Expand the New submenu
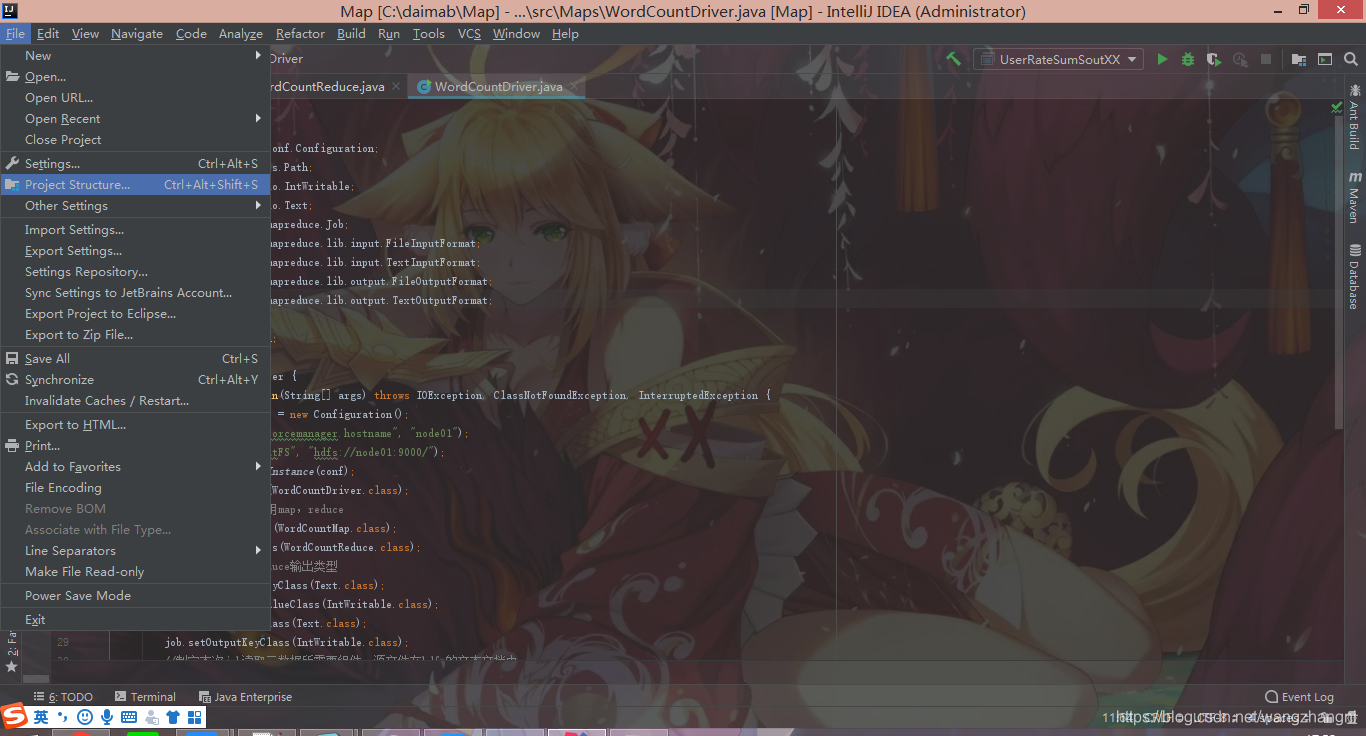 [x=135, y=56]
